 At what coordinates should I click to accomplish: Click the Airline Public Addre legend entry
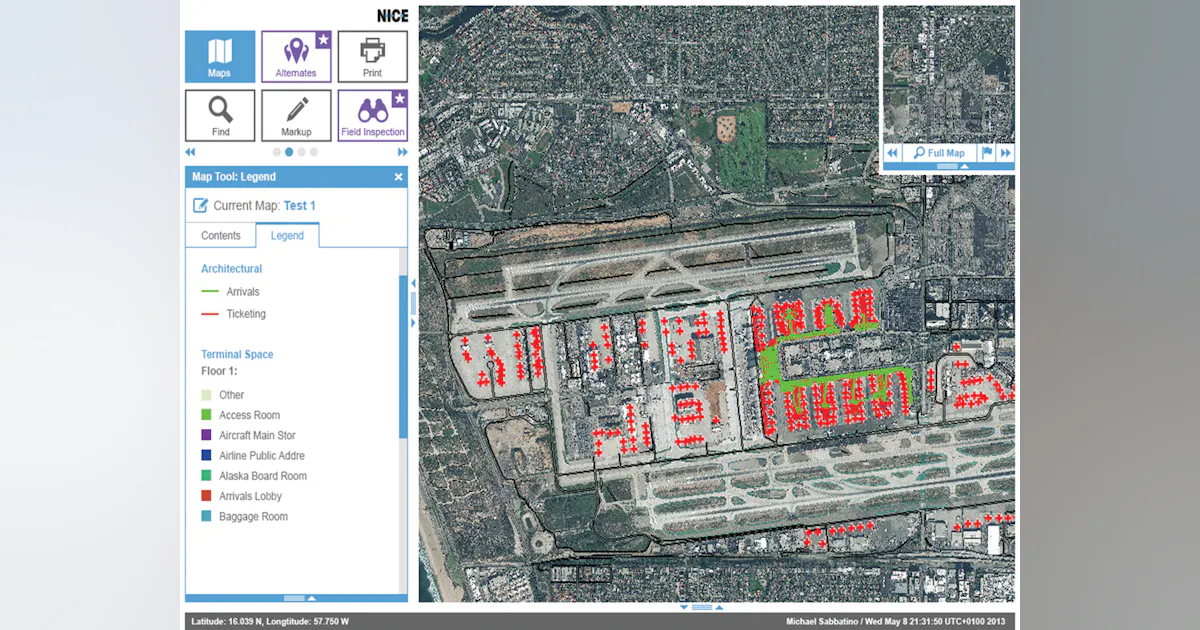coord(253,456)
